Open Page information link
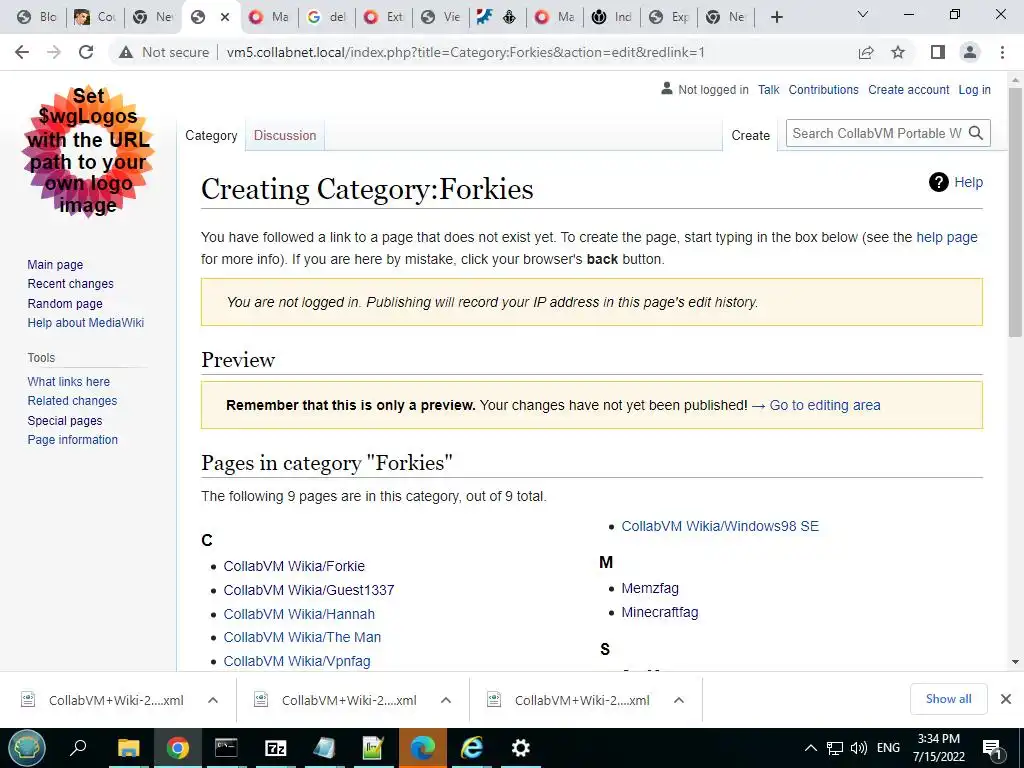The image size is (1024, 768). click(72, 440)
